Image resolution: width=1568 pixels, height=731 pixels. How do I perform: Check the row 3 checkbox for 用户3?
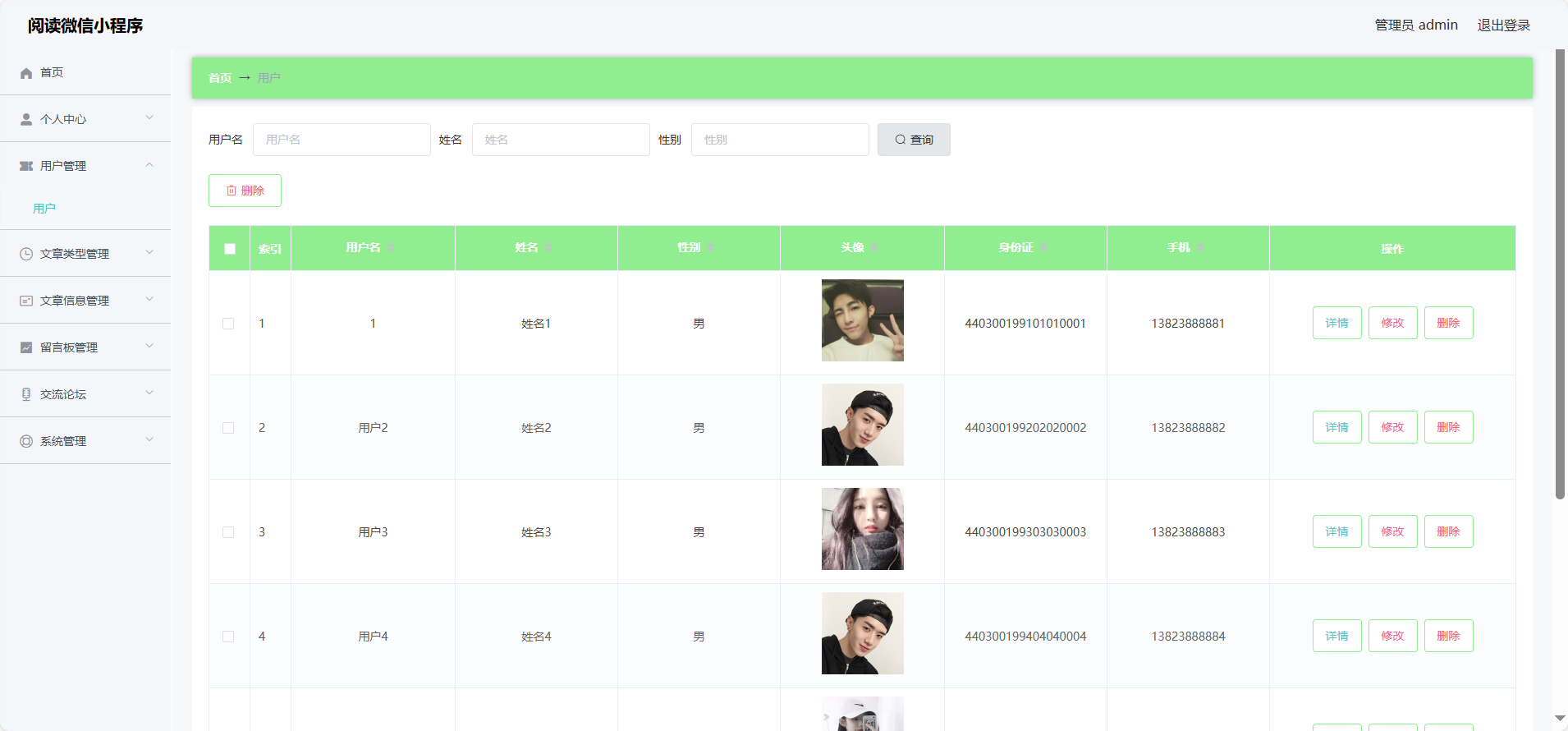pos(228,532)
